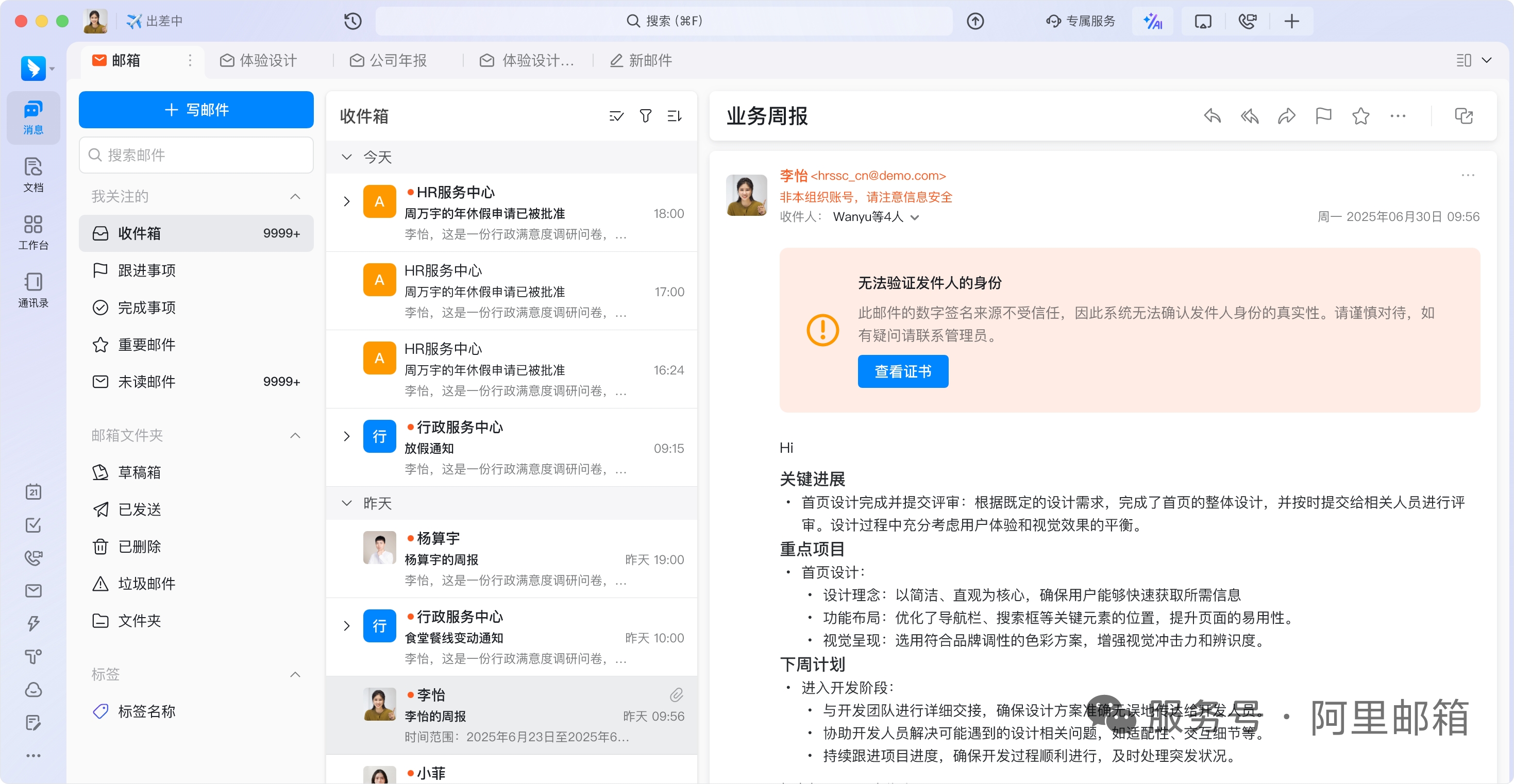Reply to the 业务周报 email
The width and height of the screenshot is (1514, 784).
pos(1212,116)
